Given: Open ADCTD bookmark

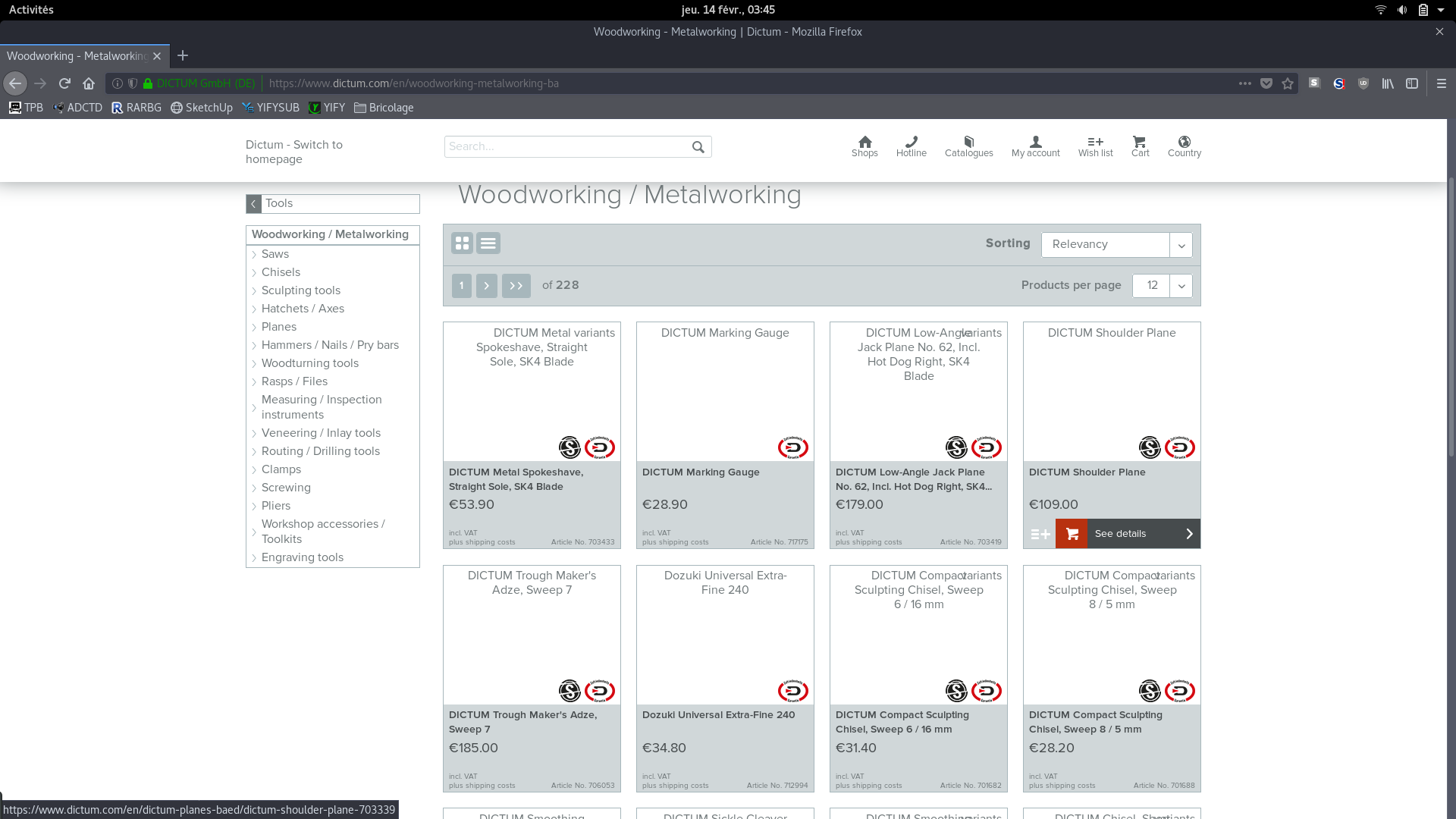Looking at the screenshot, I should [77, 108].
